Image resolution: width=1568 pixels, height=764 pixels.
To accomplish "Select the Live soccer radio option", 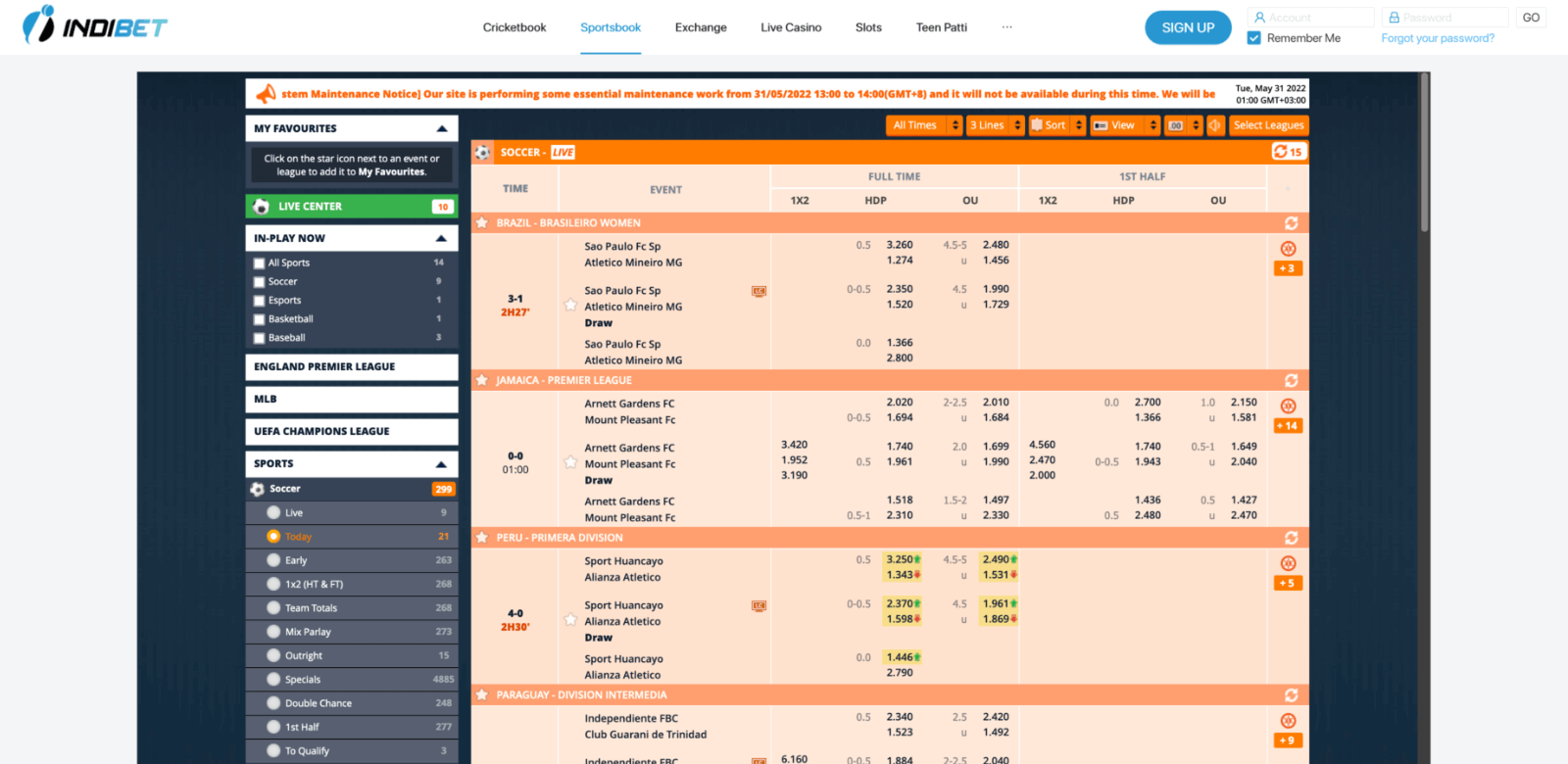I will pos(273,512).
